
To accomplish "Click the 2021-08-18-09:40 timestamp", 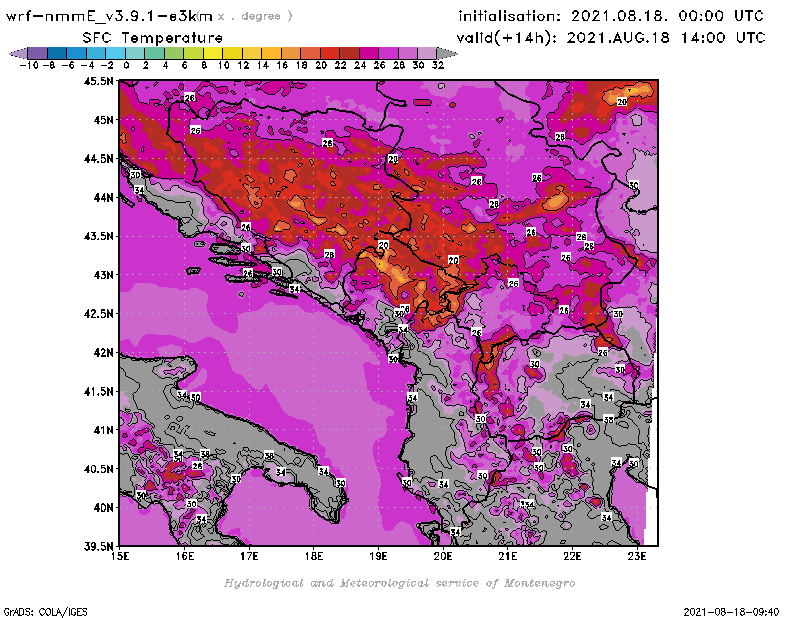I will tap(731, 612).
